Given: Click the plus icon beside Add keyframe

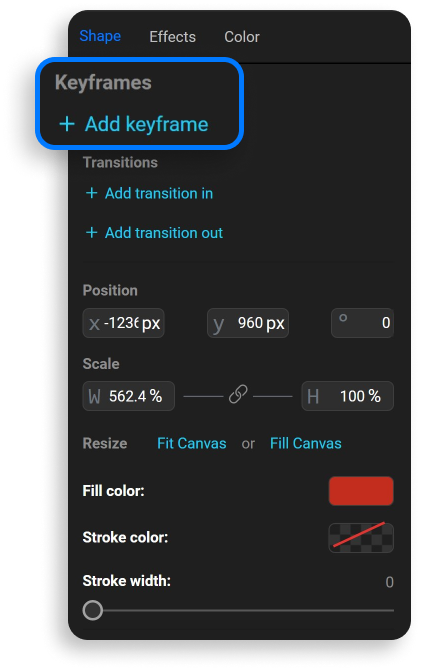Looking at the screenshot, I should coord(67,124).
